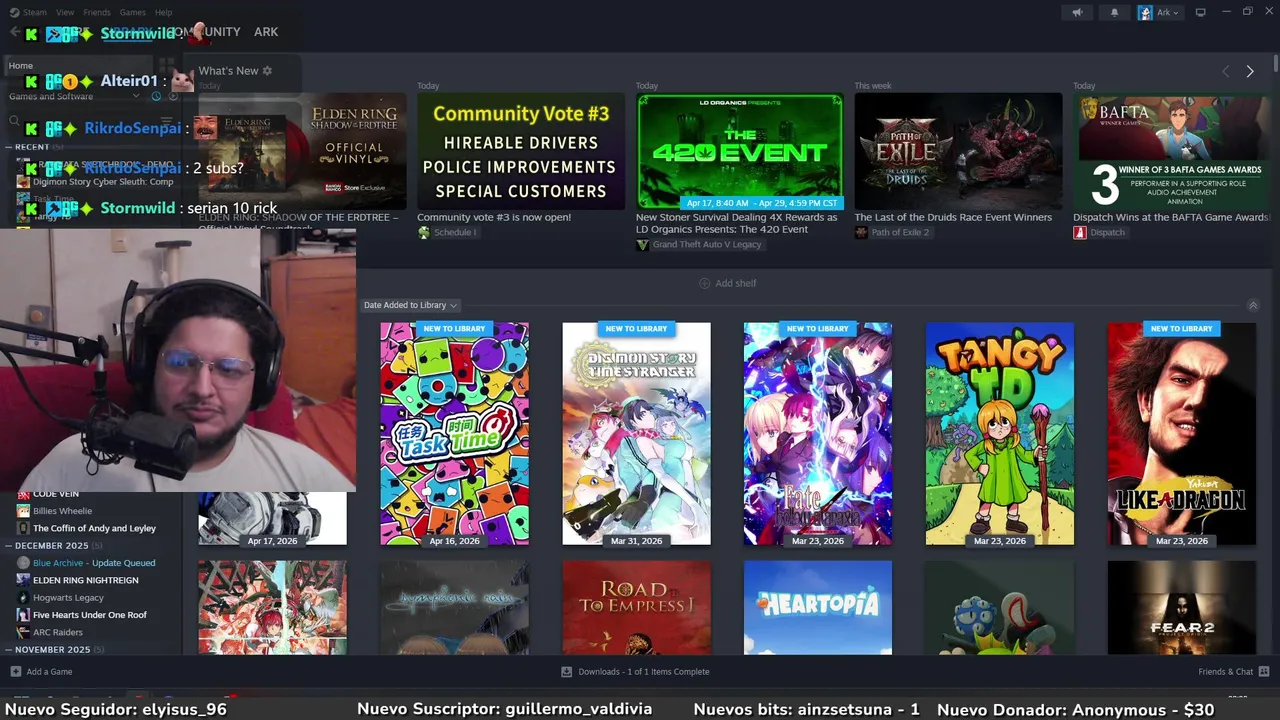
Task: Click the Blue Archive sidebar icon
Action: click(23, 563)
